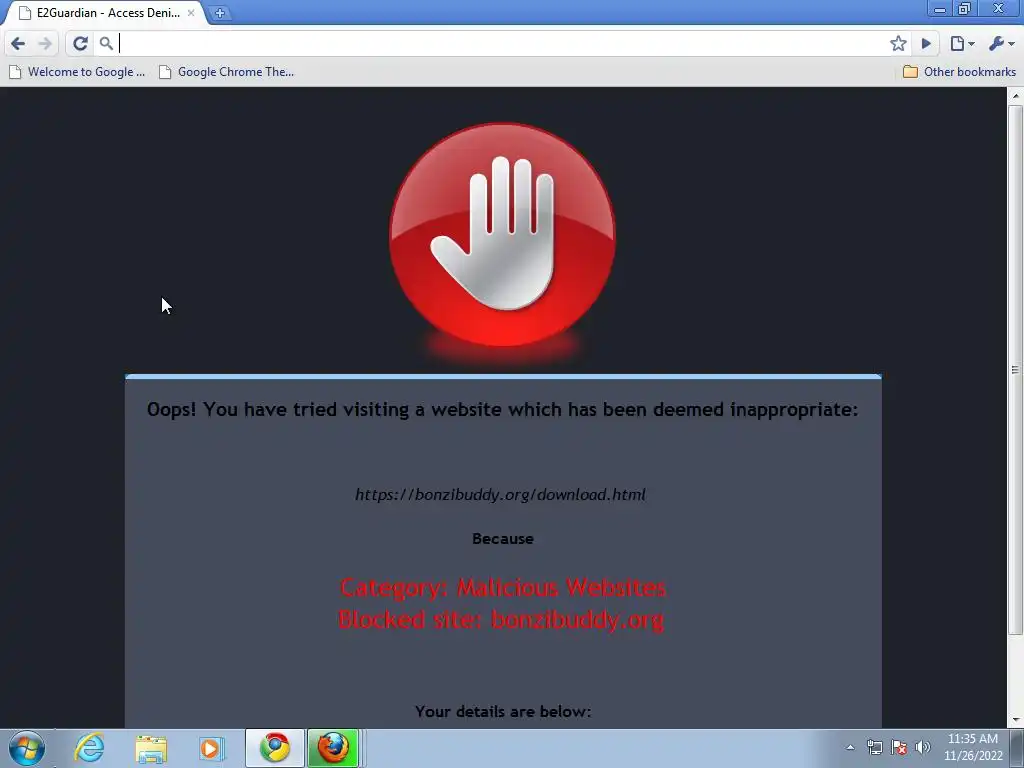The width and height of the screenshot is (1024, 768).
Task: Click the Because label text
Action: (503, 539)
